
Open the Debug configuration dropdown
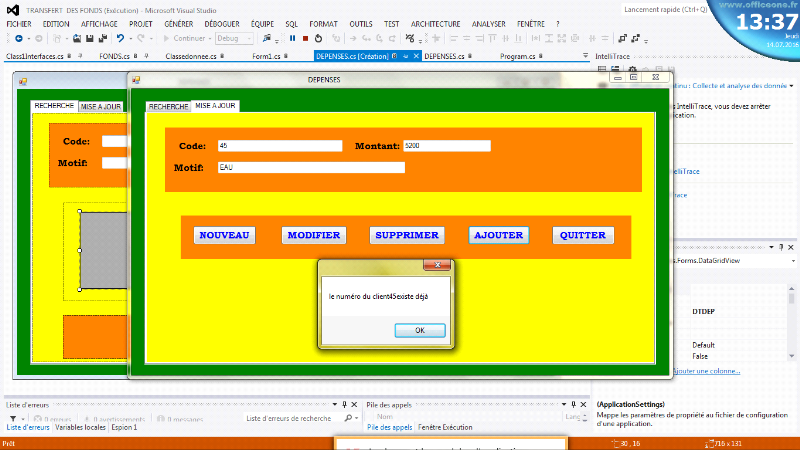click(236, 38)
